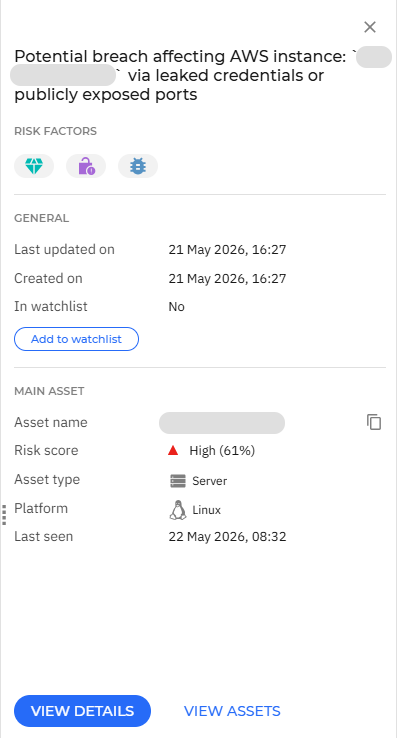The height and width of the screenshot is (738, 397).
Task: Click the High (61%) risk score text
Action: pyautogui.click(x=222, y=451)
